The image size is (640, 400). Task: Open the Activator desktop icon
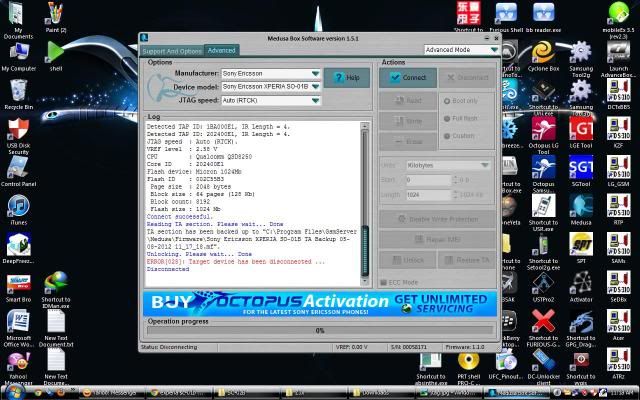coord(581,287)
